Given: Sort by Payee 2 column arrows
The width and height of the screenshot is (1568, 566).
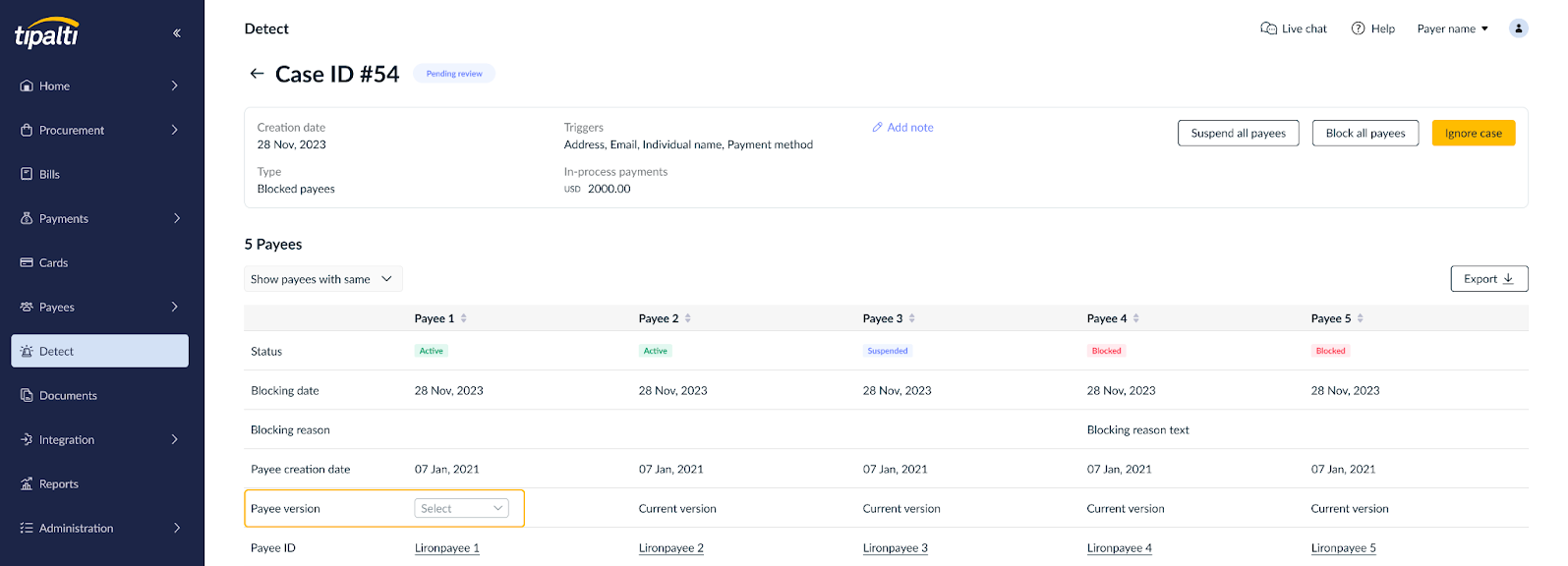Looking at the screenshot, I should pyautogui.click(x=688, y=318).
